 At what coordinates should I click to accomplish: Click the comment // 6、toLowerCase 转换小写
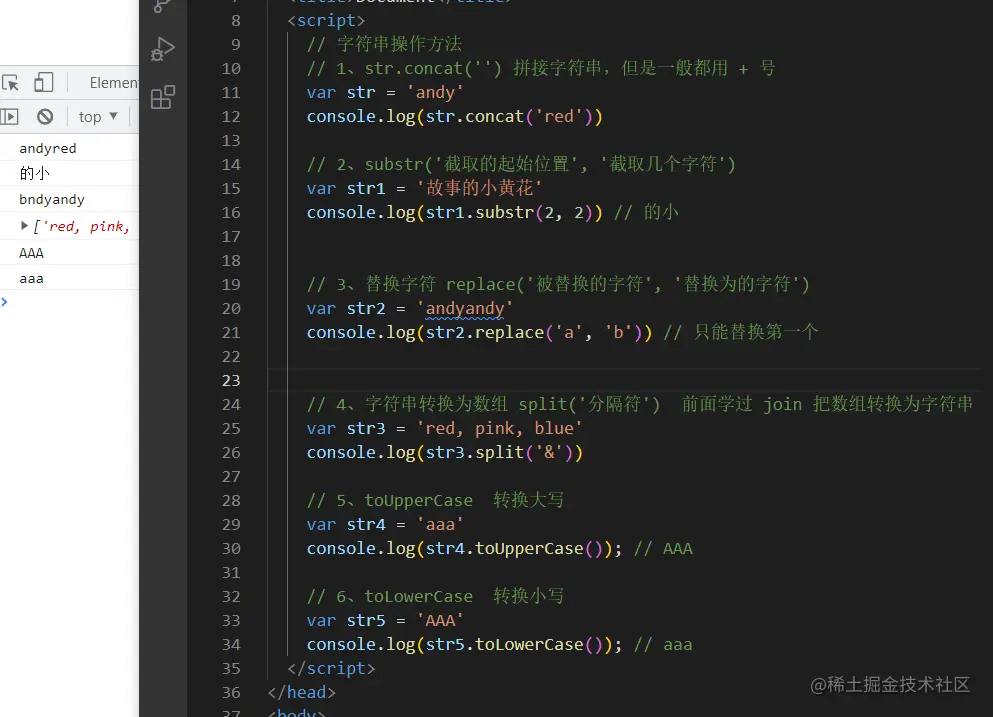pos(435,597)
